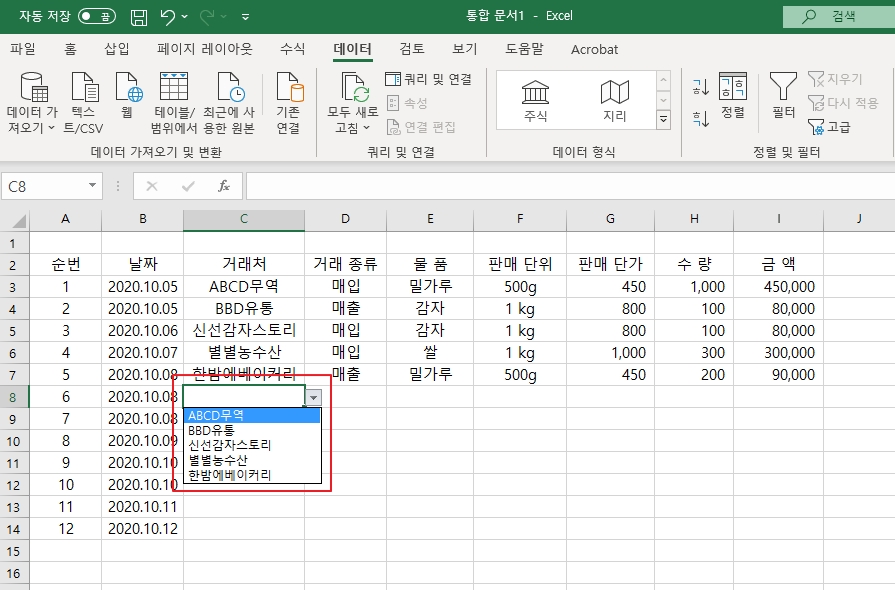Click the 판매 단가 header cell
895x590 pixels.
click(x=610, y=264)
